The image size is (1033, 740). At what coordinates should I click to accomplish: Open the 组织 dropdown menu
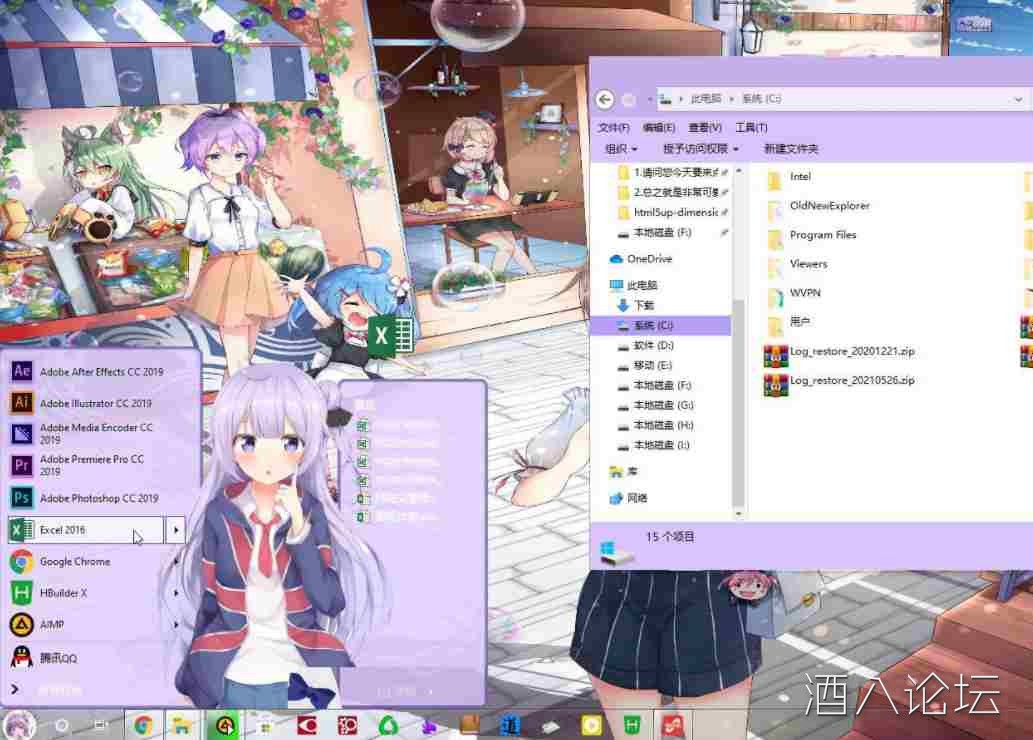click(x=621, y=148)
